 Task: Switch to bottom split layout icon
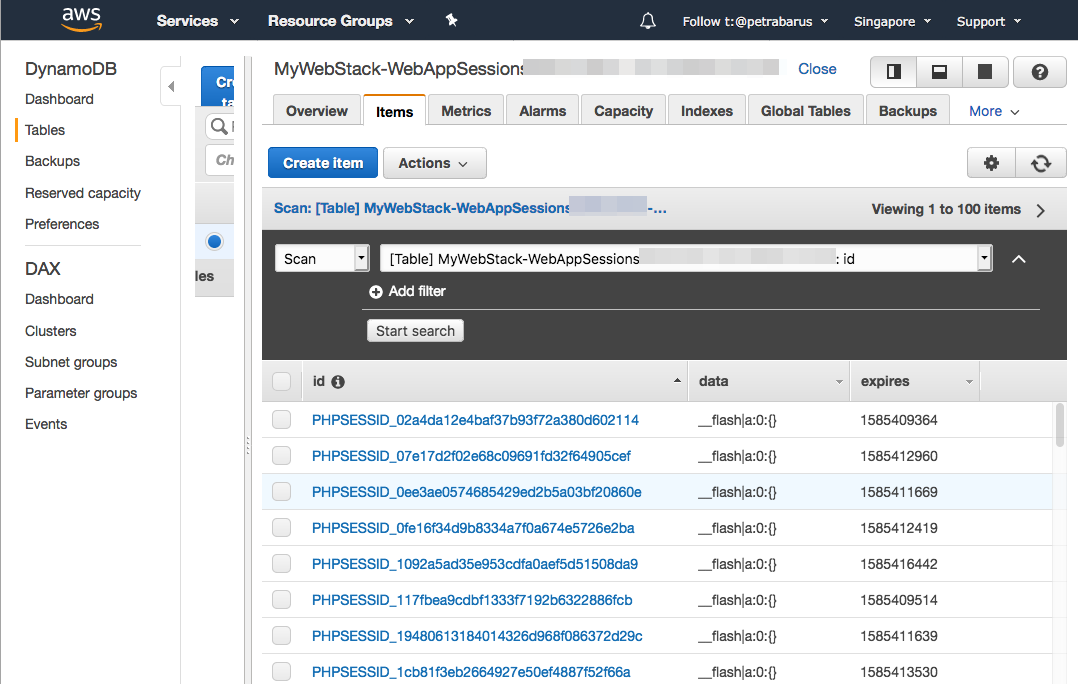[x=939, y=71]
